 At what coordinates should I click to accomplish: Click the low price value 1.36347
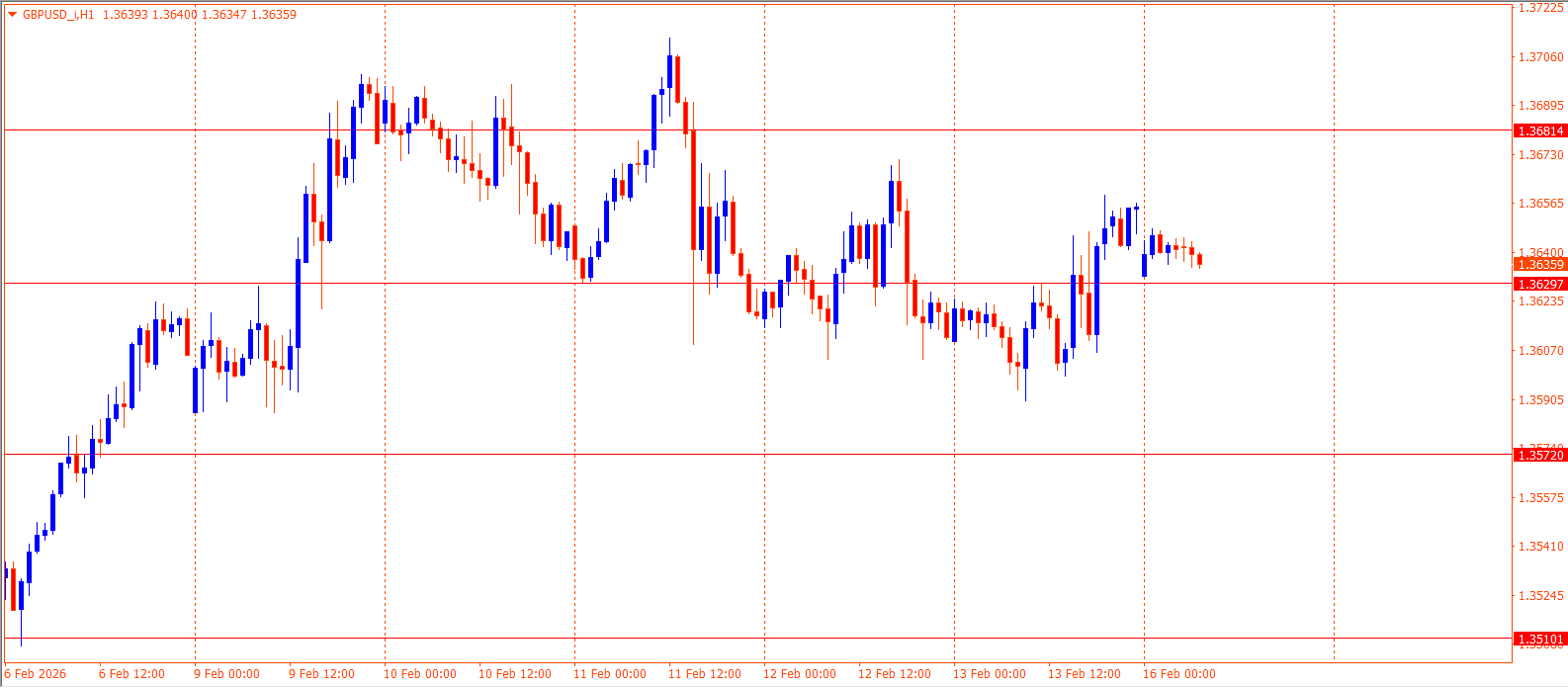coord(223,15)
